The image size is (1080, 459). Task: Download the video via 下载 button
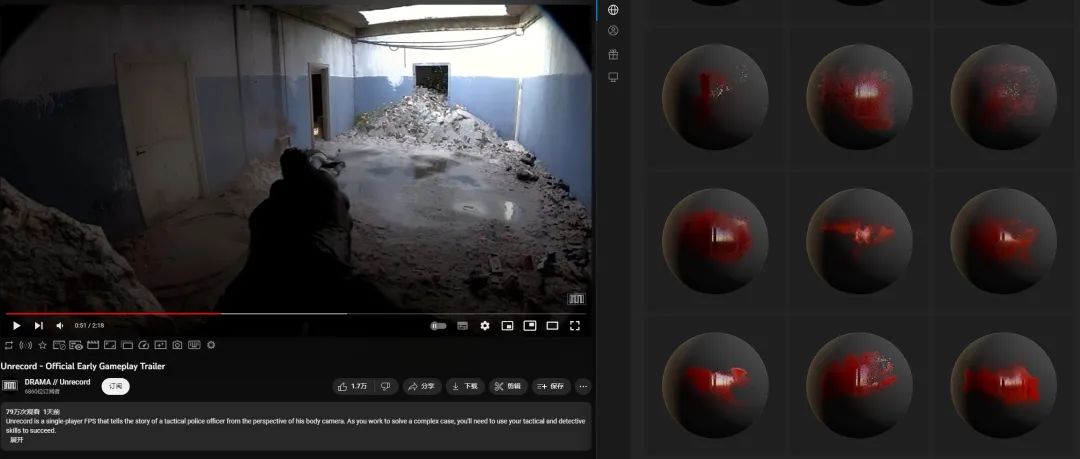[465, 386]
